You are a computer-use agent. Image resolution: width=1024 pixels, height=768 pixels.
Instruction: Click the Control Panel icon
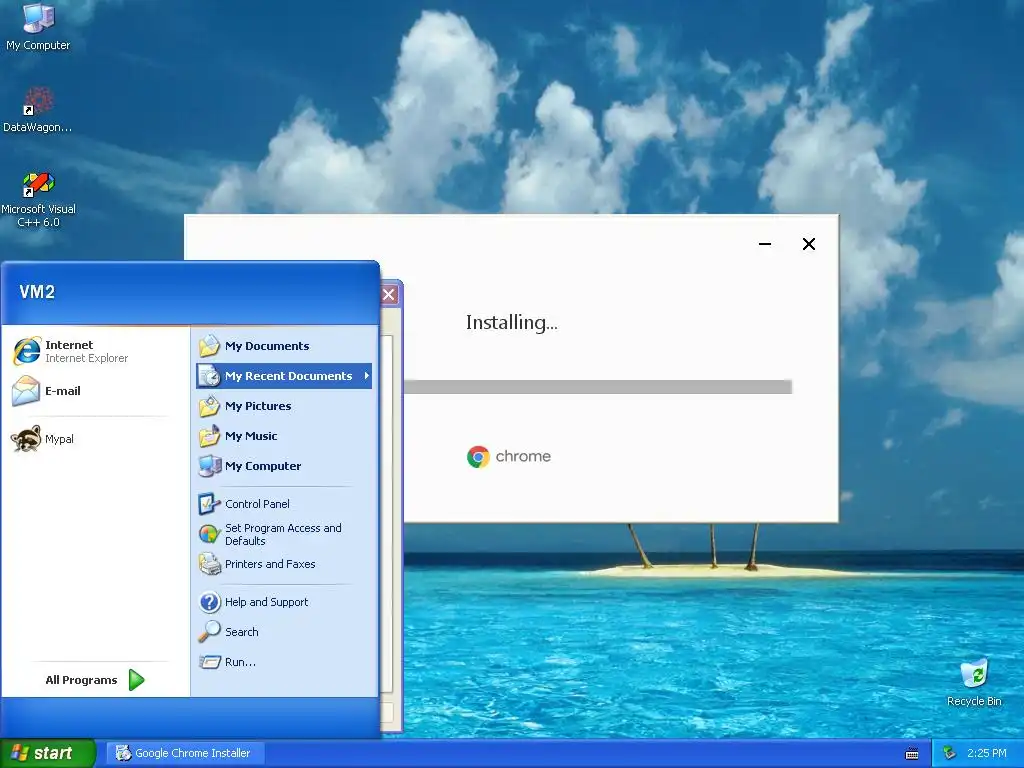point(210,504)
